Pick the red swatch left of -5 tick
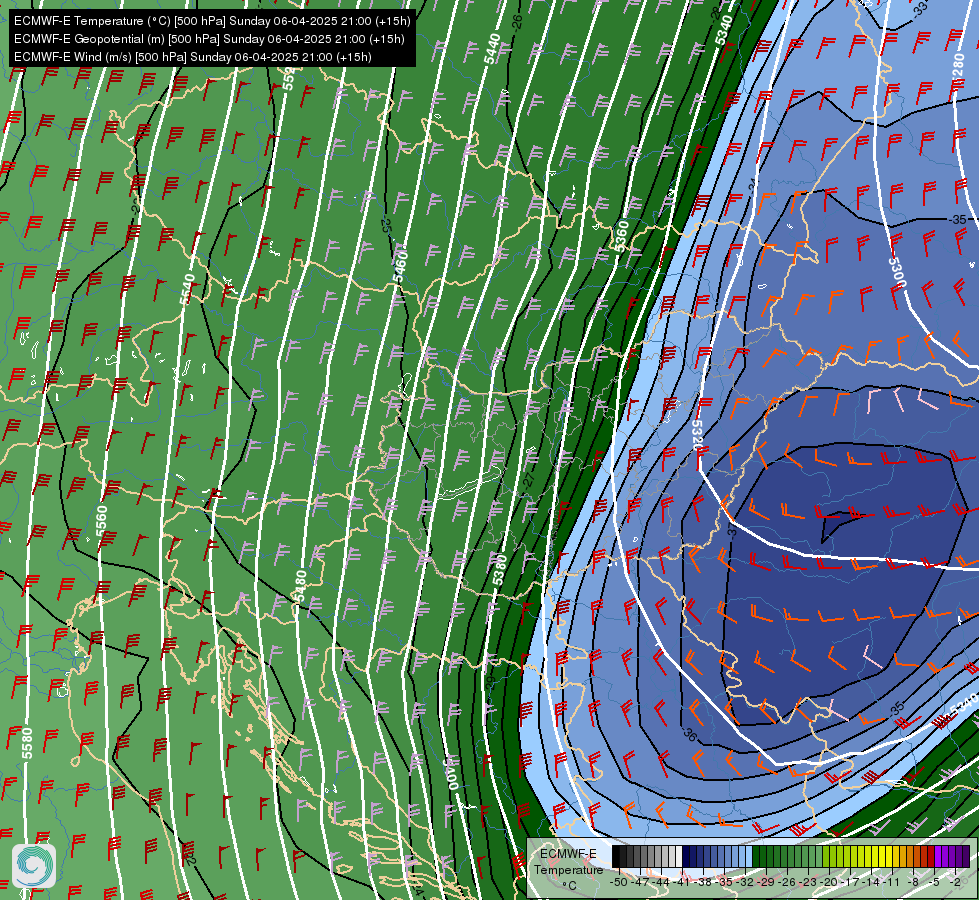Viewport: 979px width, 900px height. click(931, 856)
